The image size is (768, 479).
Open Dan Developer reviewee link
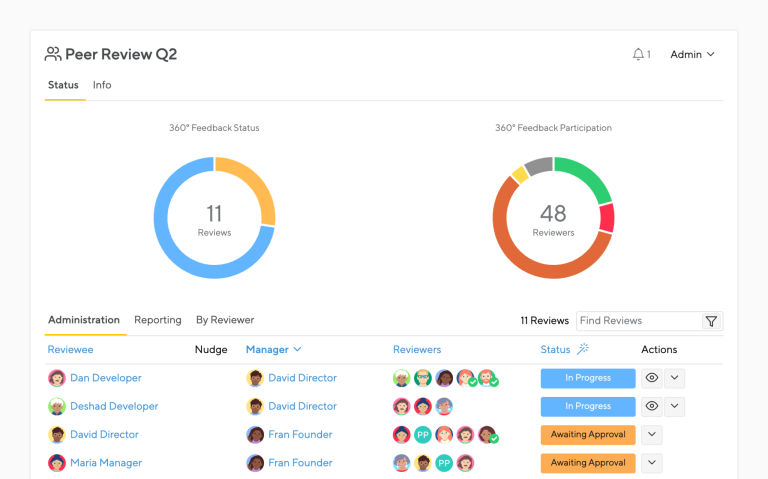coord(106,378)
